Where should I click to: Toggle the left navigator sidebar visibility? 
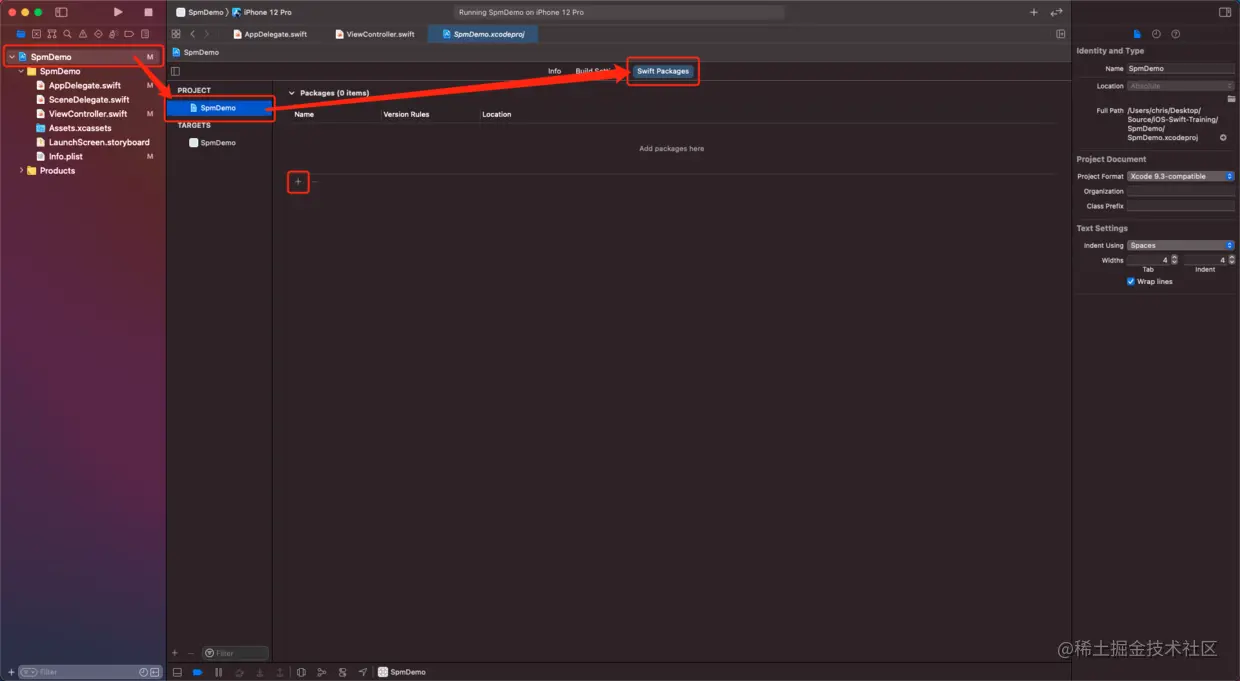(x=61, y=12)
